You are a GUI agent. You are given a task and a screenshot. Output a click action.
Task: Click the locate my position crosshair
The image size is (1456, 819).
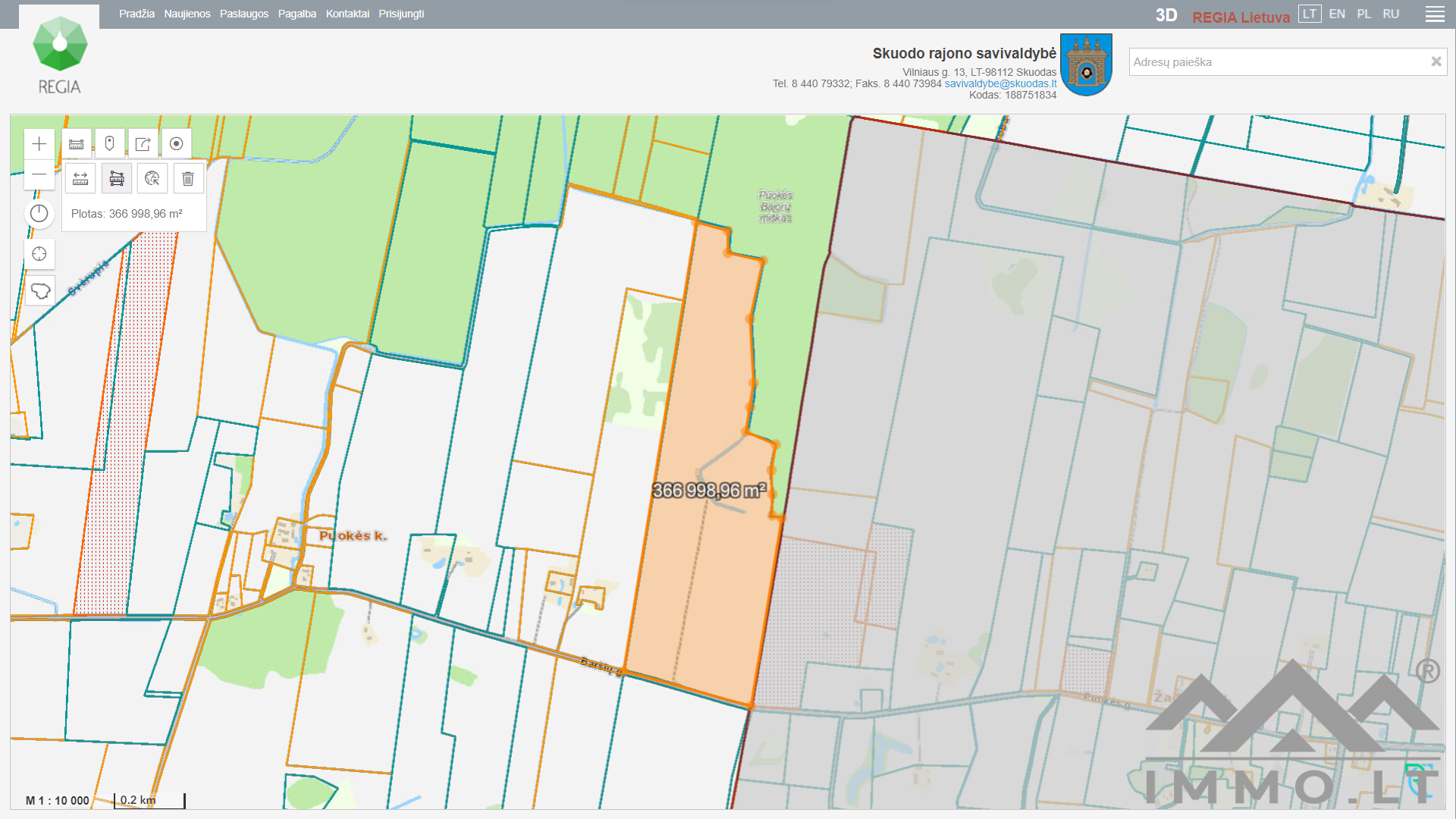coord(39,254)
